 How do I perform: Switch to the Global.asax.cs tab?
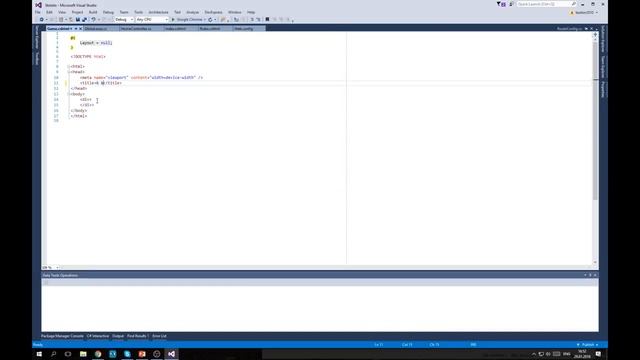(101, 29)
